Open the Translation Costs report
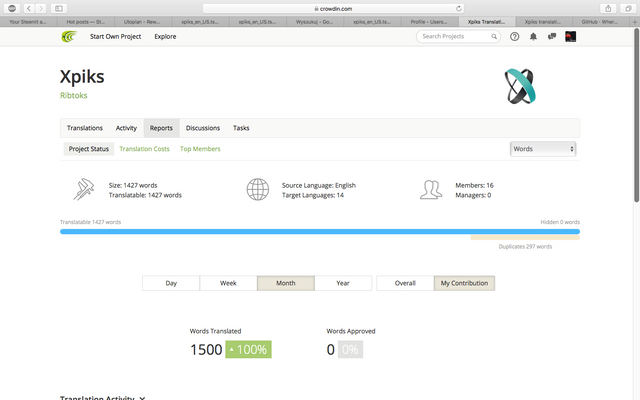The image size is (640, 400). tap(144, 149)
